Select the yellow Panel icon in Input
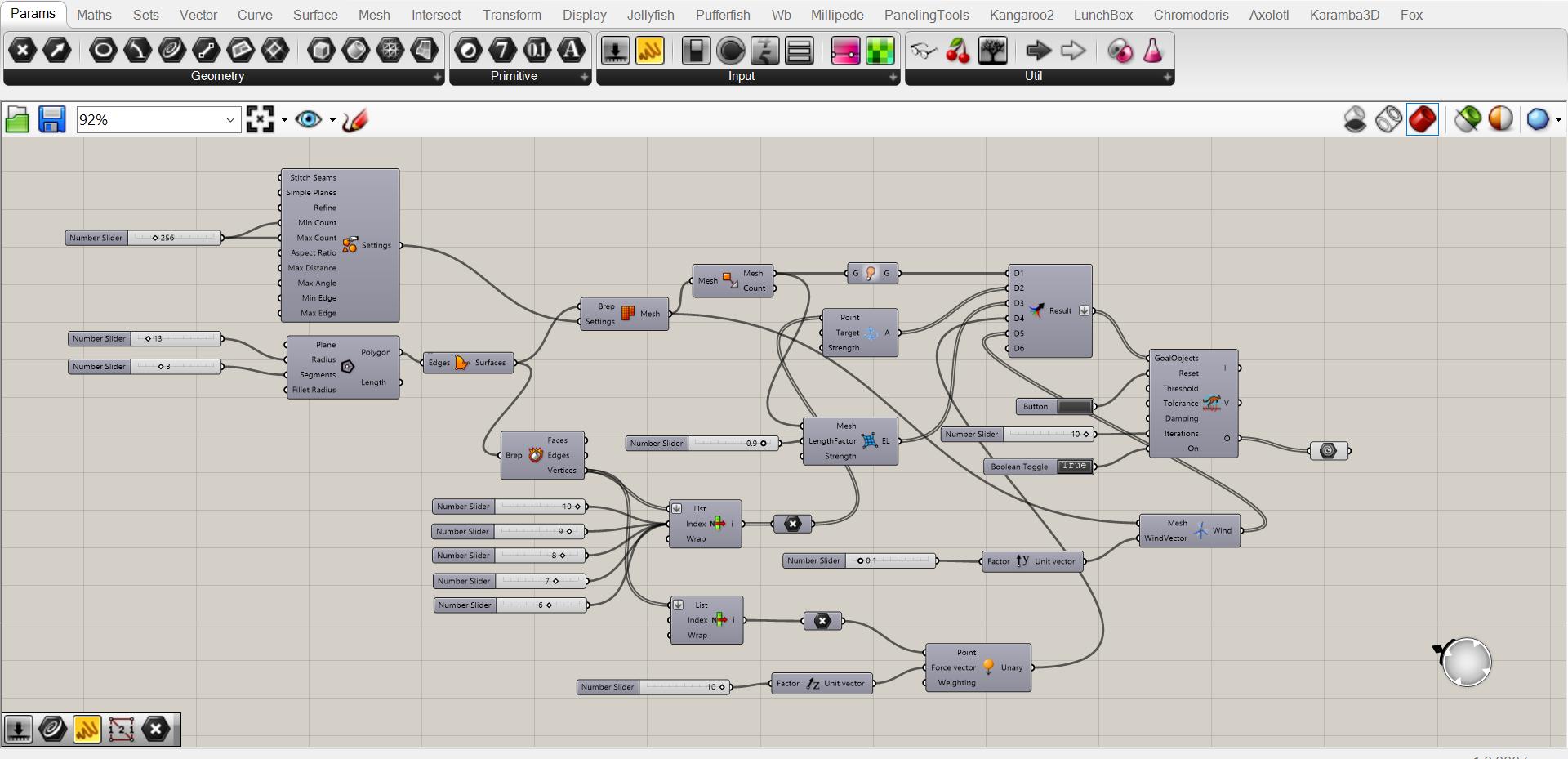 coord(650,51)
